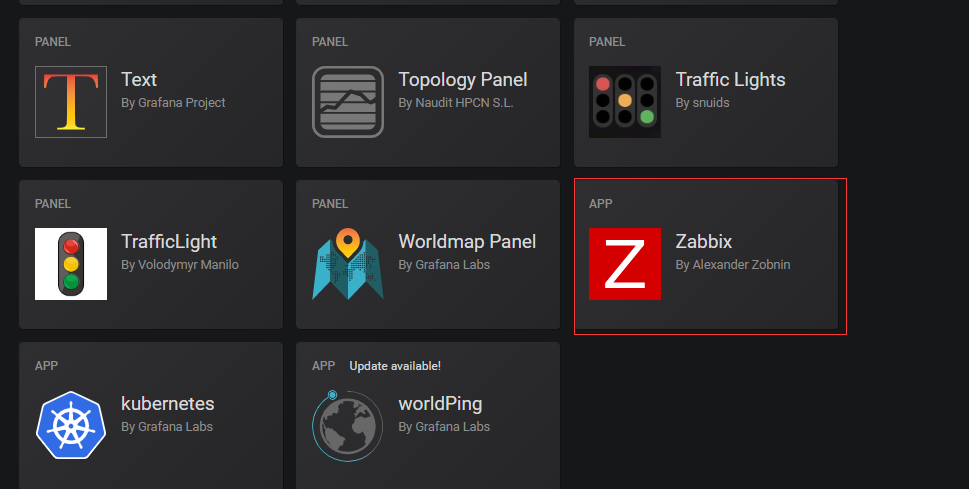The image size is (969, 489).
Task: Select the Traffic Lights plugin name
Action: pos(730,80)
